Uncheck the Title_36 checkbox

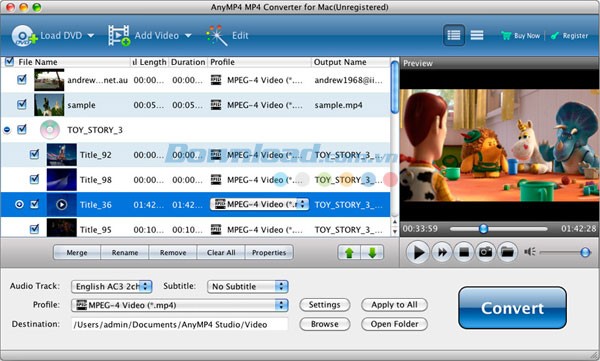tap(34, 204)
